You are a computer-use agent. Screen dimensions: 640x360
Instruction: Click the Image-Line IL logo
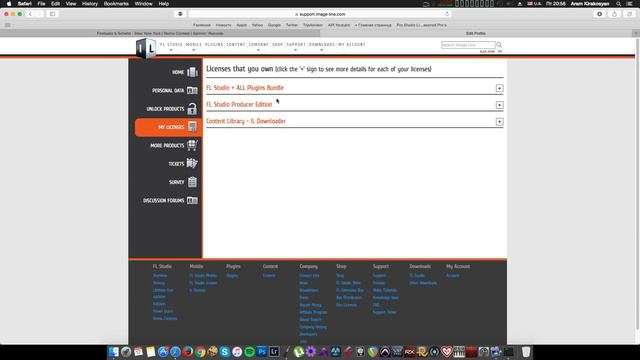point(146,49)
